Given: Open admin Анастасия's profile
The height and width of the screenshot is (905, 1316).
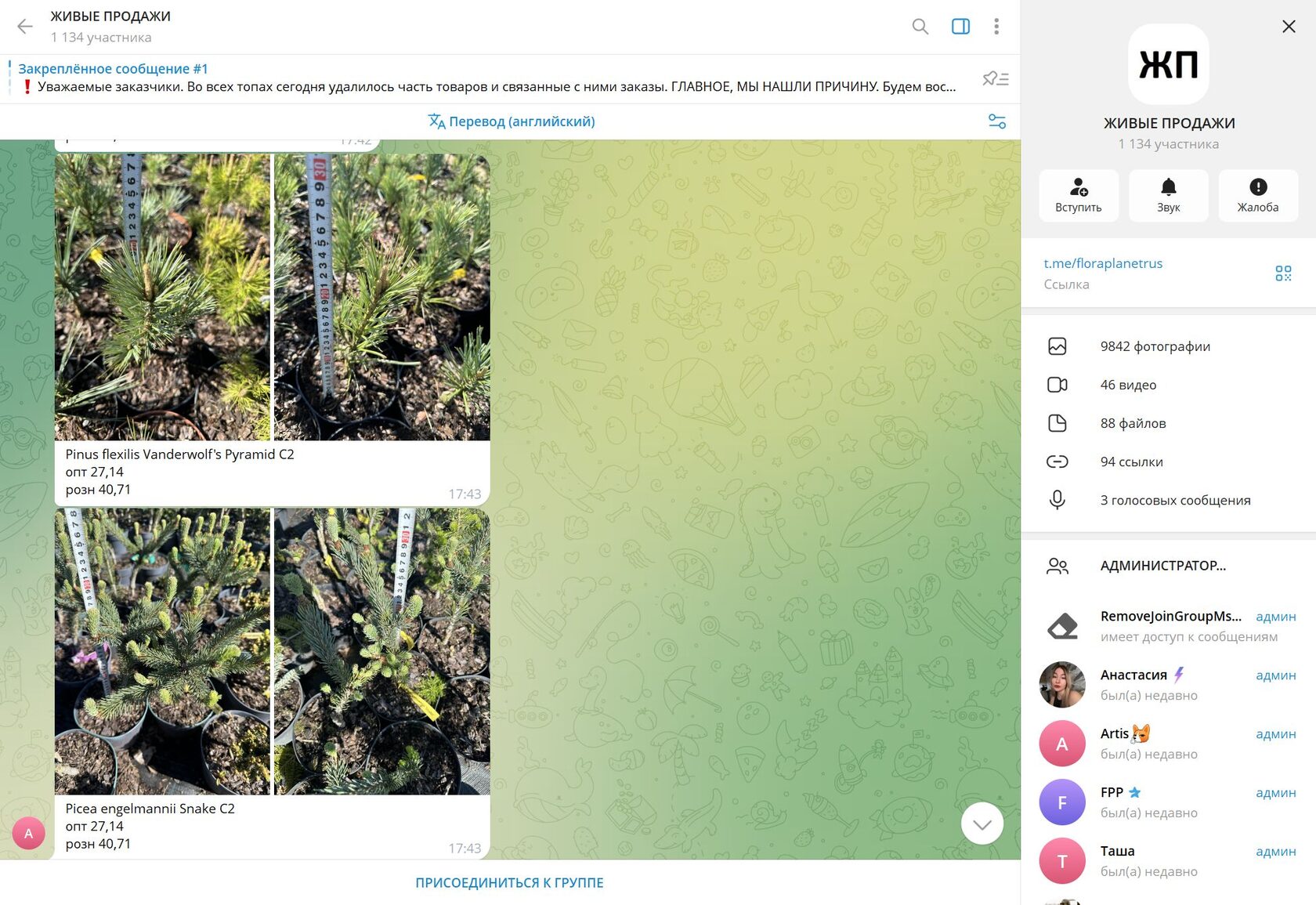Looking at the screenshot, I should 1169,685.
